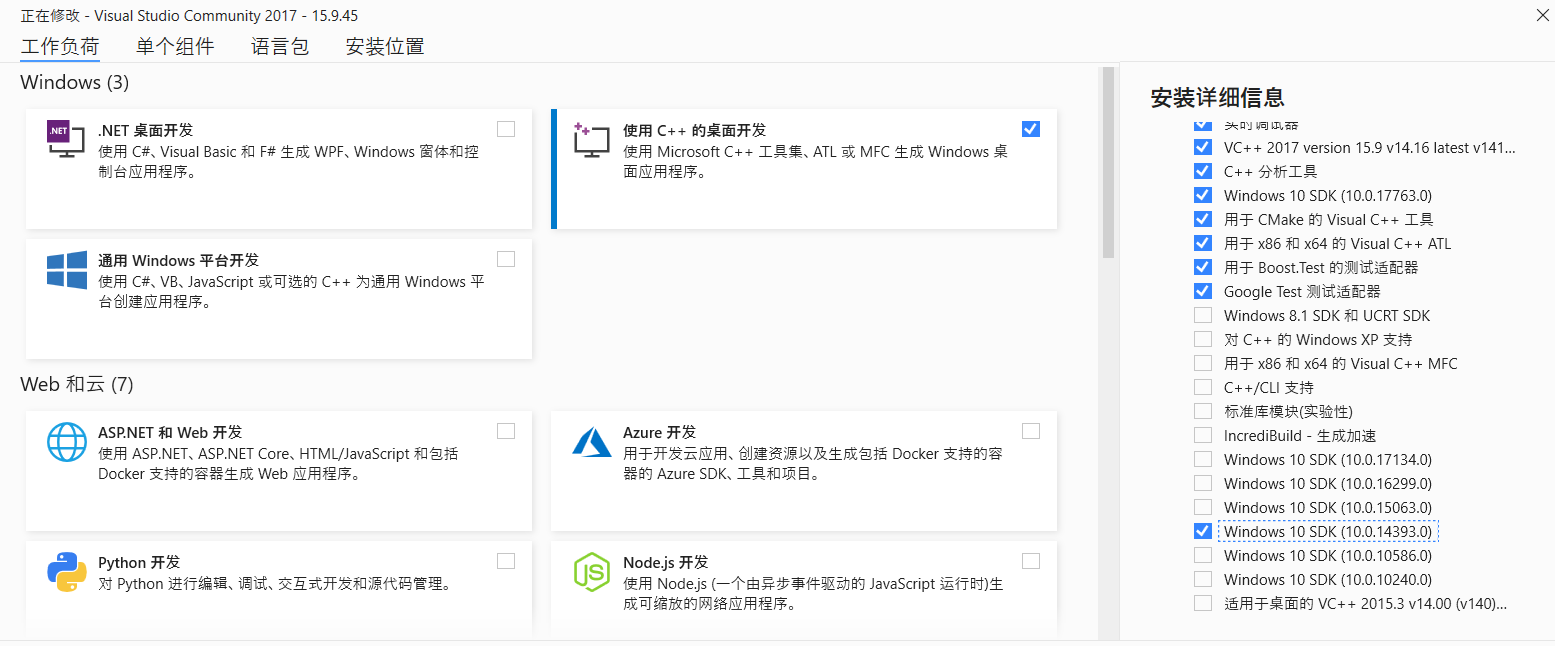Check Windows 10 SDK (10.0.10586.0)
Image resolution: width=1555 pixels, height=646 pixels.
tap(1203, 555)
